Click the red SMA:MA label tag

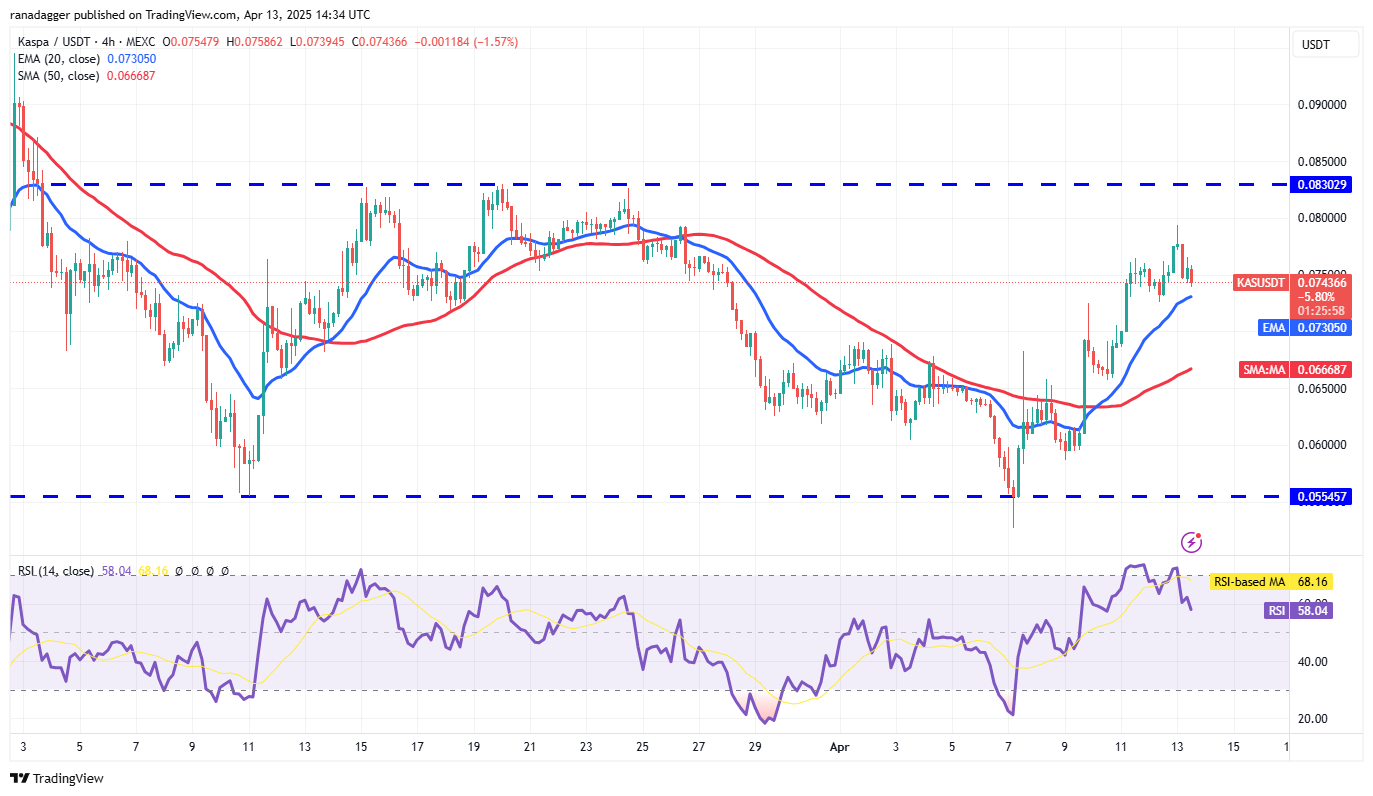pyautogui.click(x=1265, y=369)
